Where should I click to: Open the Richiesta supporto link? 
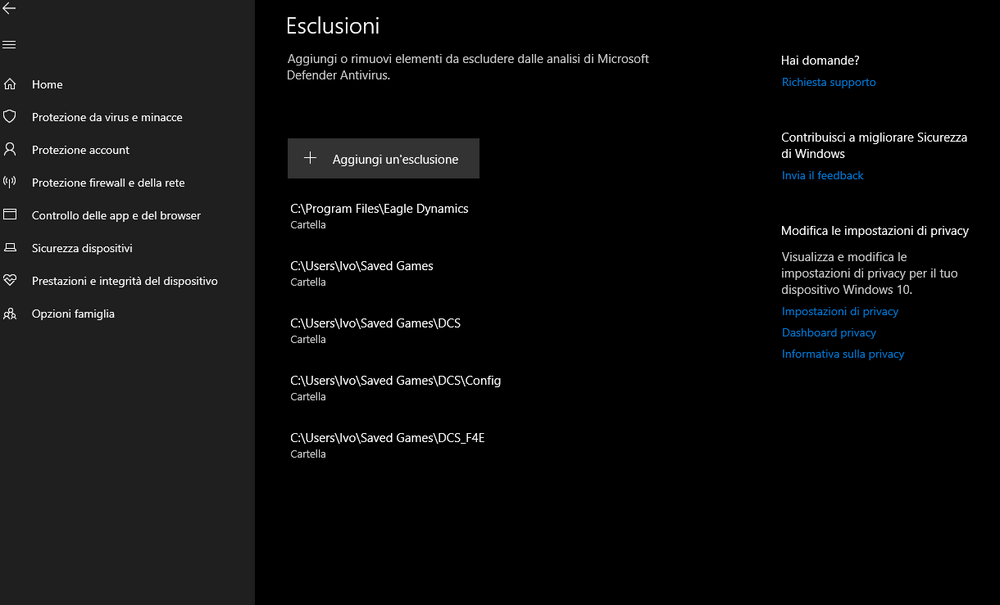coord(828,82)
